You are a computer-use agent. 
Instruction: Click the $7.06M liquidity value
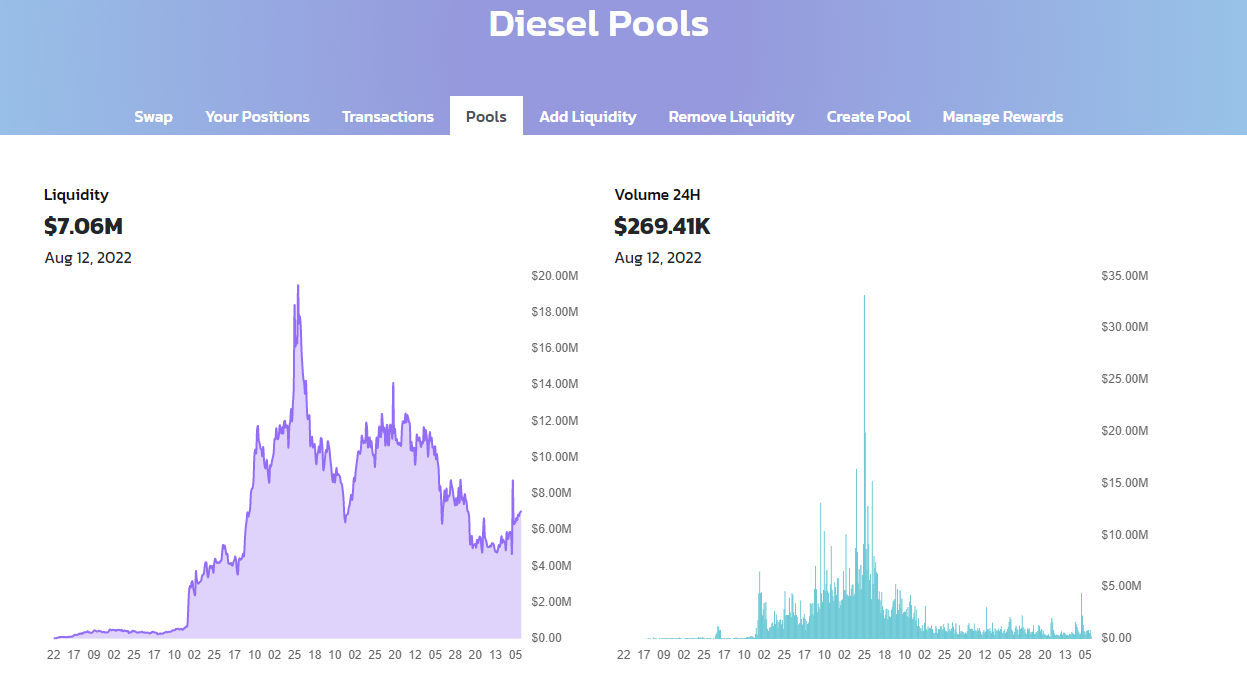(83, 227)
